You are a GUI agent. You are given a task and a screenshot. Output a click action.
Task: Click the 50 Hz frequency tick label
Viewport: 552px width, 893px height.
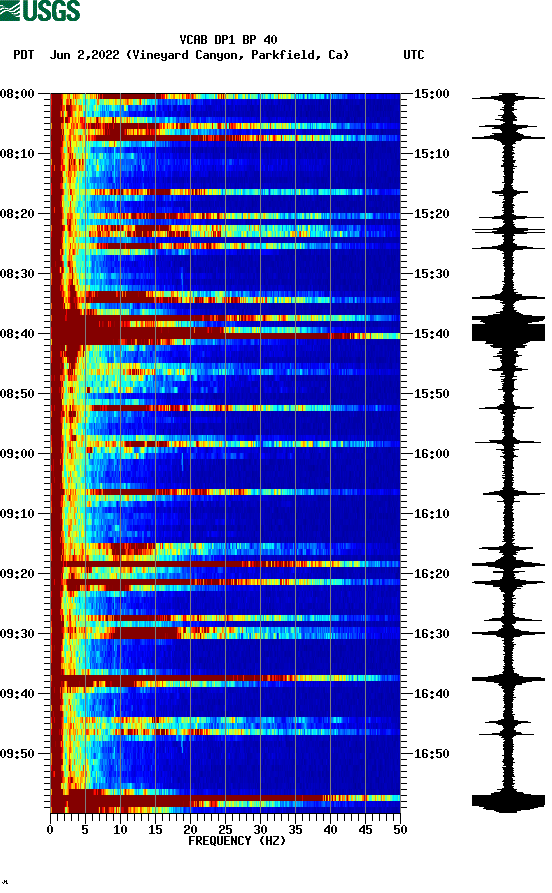pyautogui.click(x=400, y=830)
